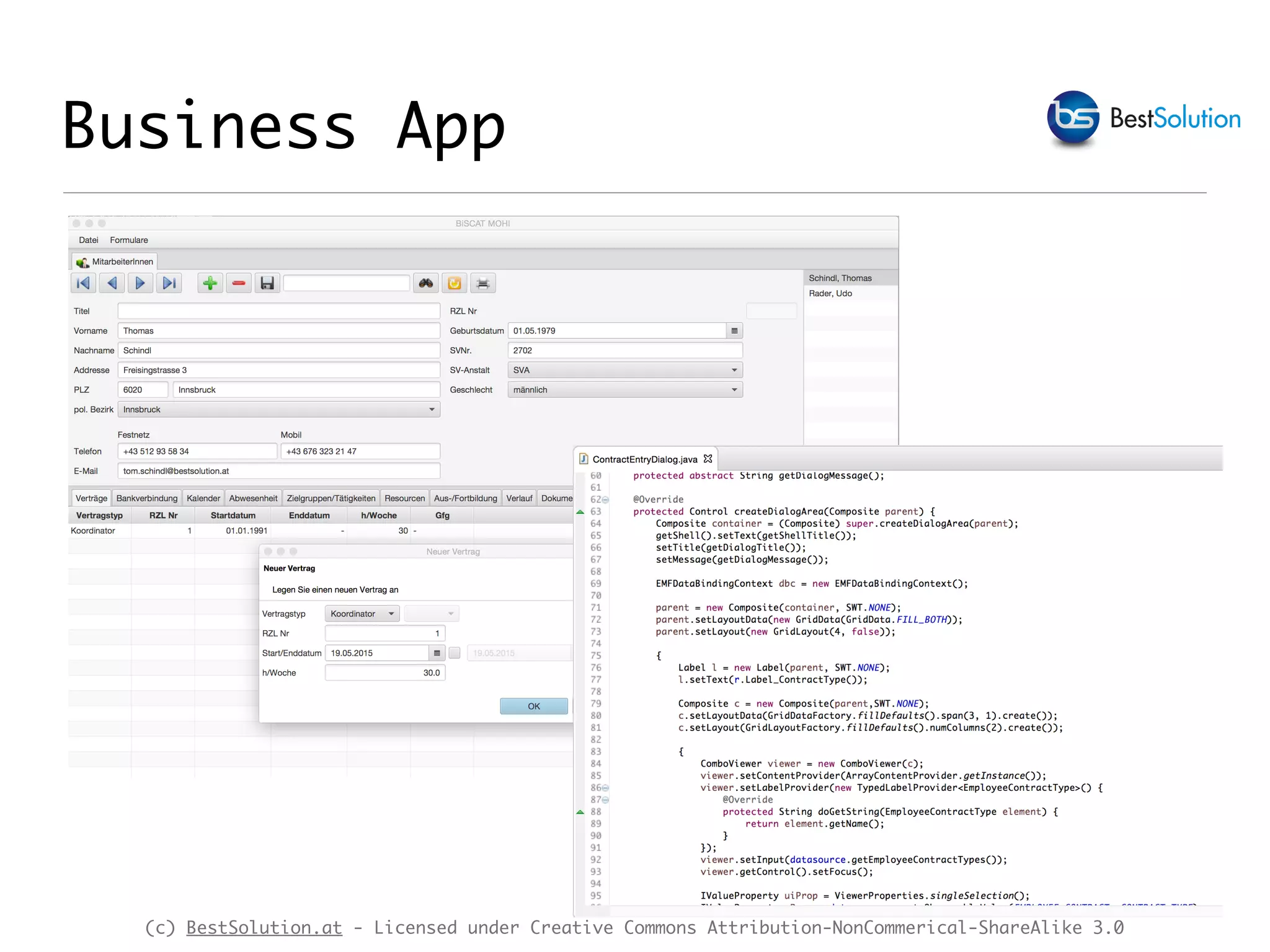Print using the printer icon
This screenshot has width=1270, height=952.
(483, 283)
